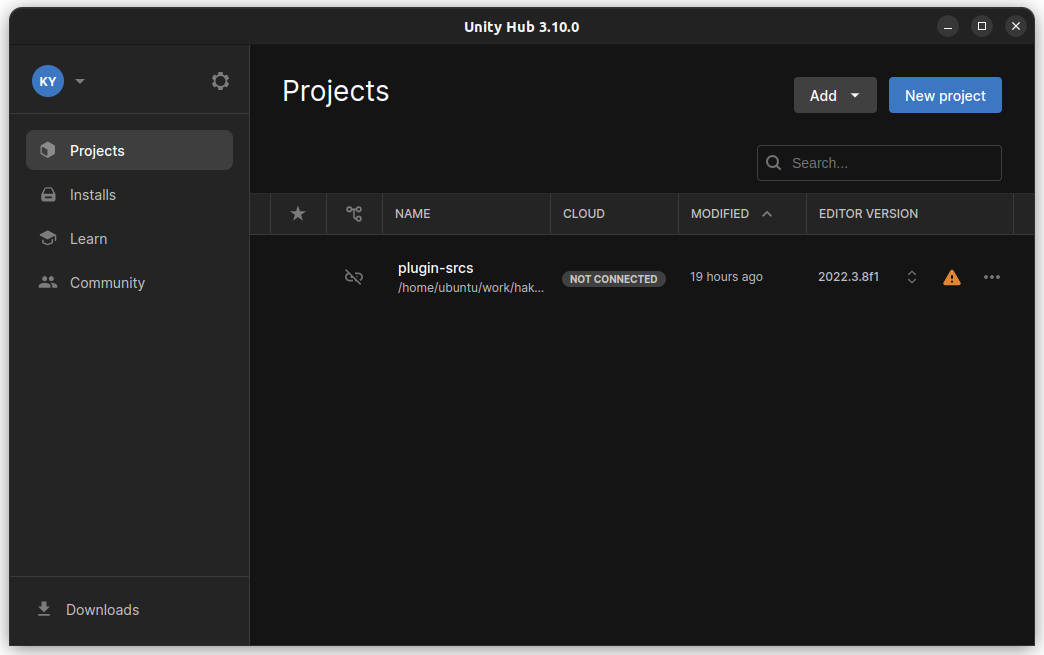Image resolution: width=1044 pixels, height=655 pixels.
Task: Click the source control column icon
Action: [354, 214]
